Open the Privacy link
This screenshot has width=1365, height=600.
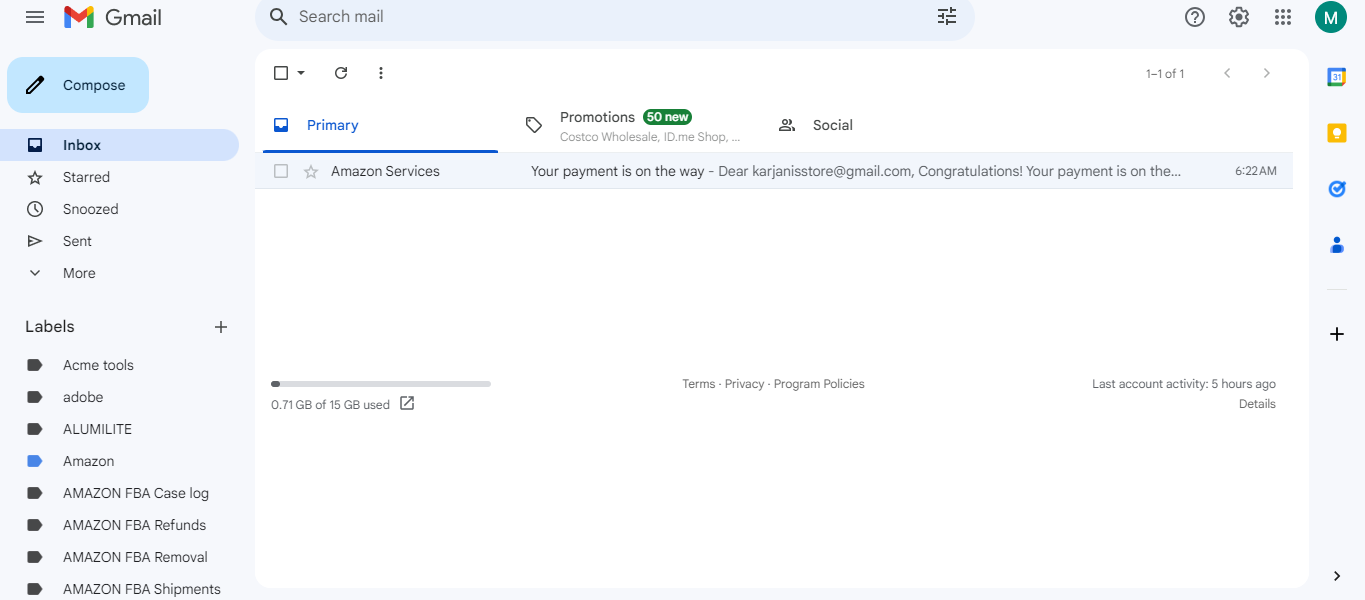745,384
